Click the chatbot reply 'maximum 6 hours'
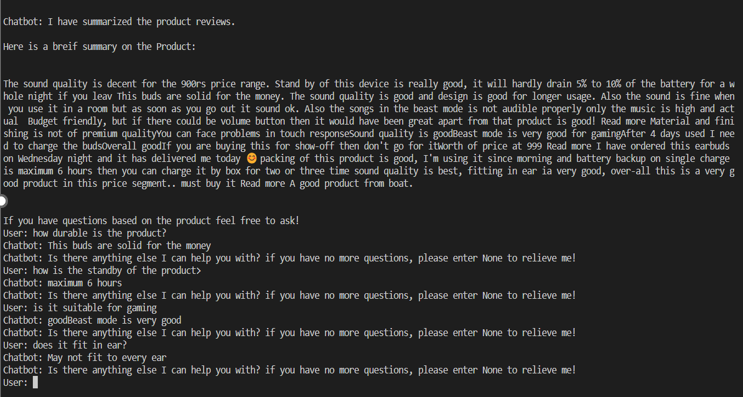Screen dimensions: 743x397 click(x=84, y=283)
